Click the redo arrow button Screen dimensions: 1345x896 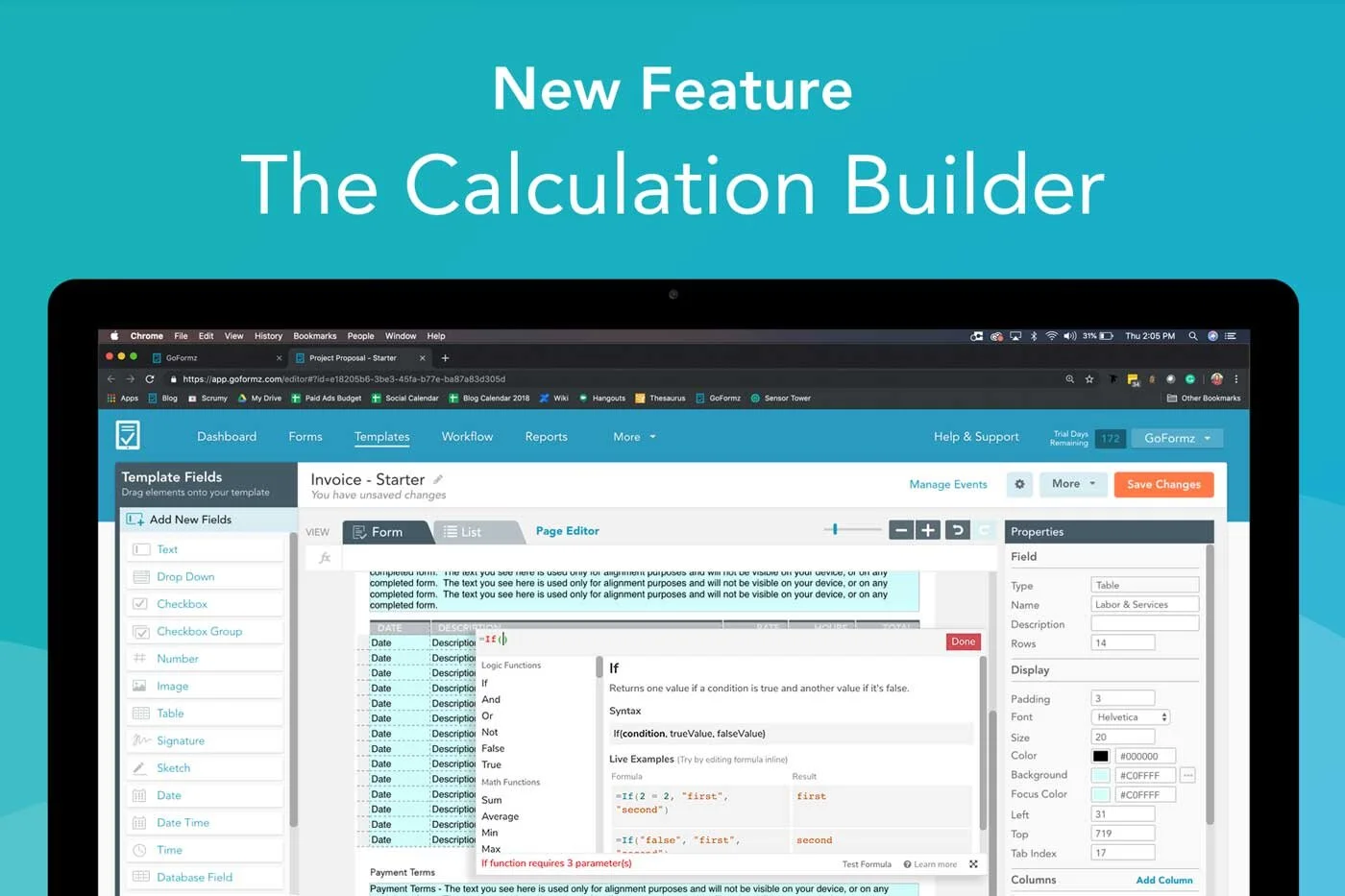984,530
